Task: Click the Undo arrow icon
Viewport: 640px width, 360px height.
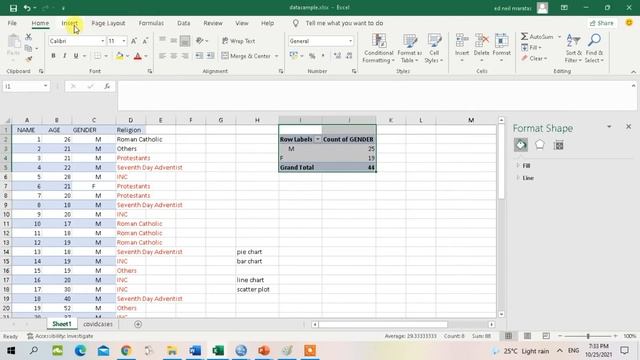Action: 27,8
